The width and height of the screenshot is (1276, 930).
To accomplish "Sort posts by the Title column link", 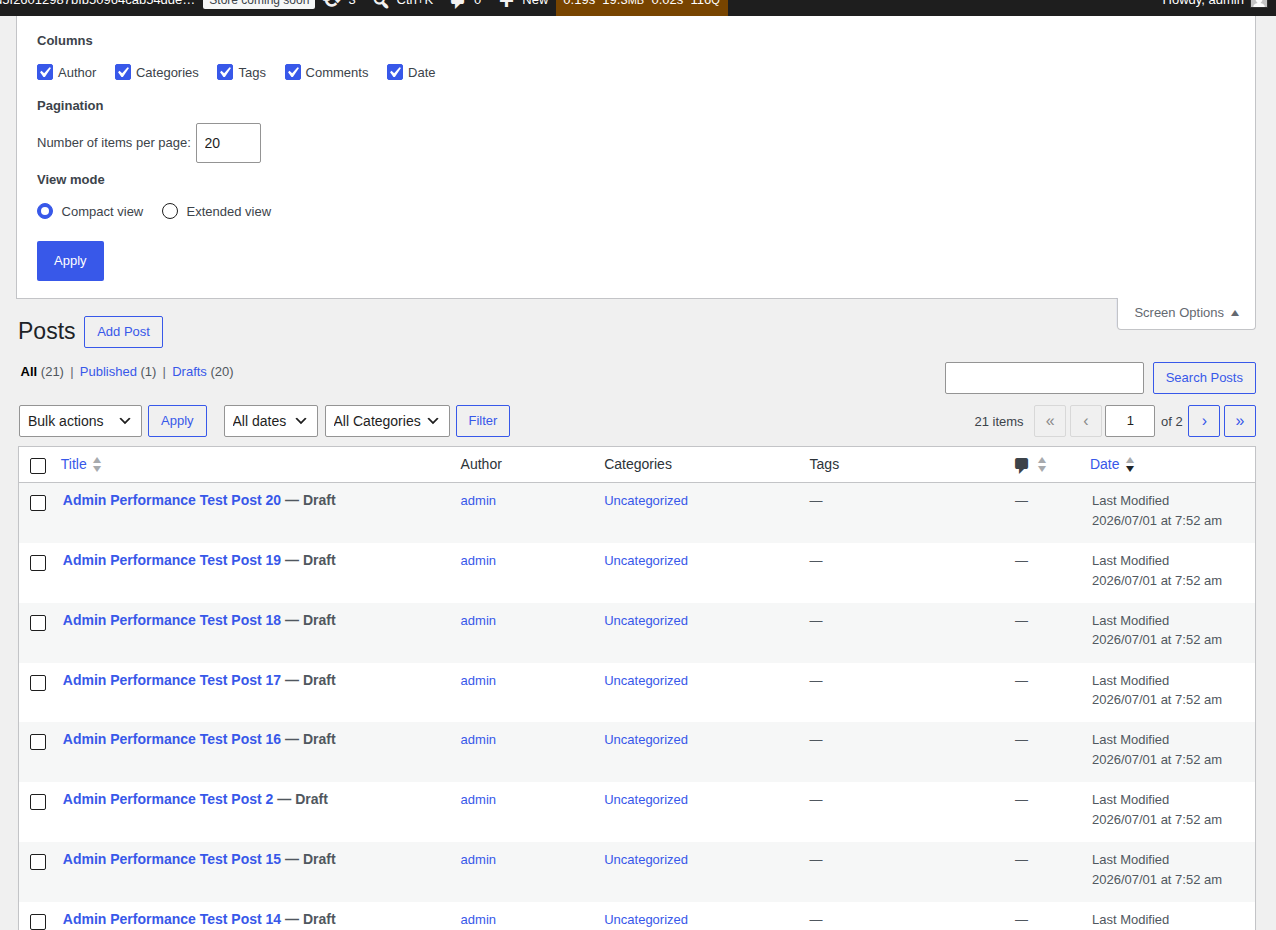I will pyautogui.click(x=74, y=464).
